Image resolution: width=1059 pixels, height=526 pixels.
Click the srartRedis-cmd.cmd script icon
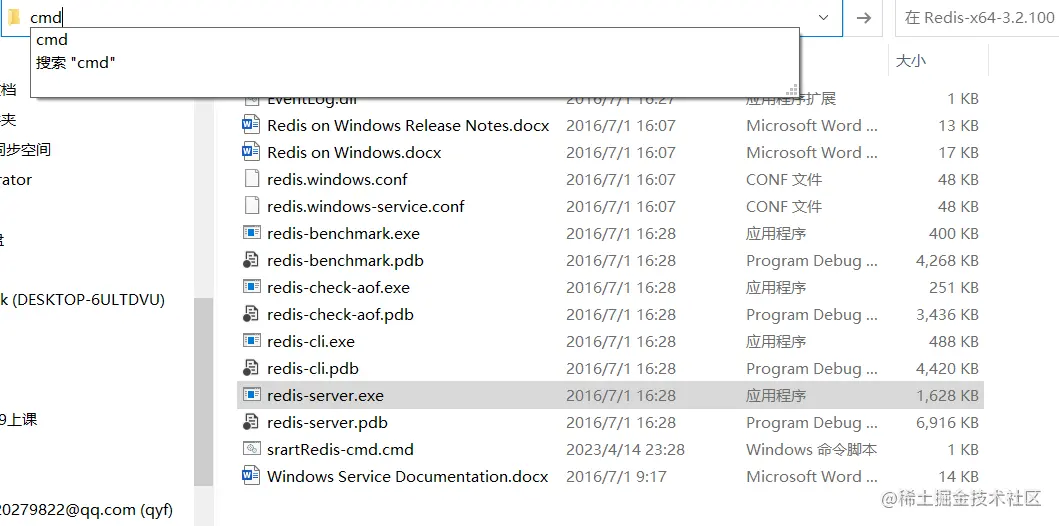coord(251,449)
